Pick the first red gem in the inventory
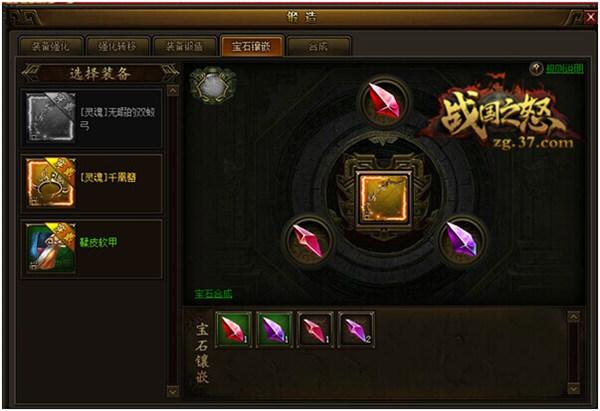This screenshot has width=600, height=411. pyautogui.click(x=233, y=329)
